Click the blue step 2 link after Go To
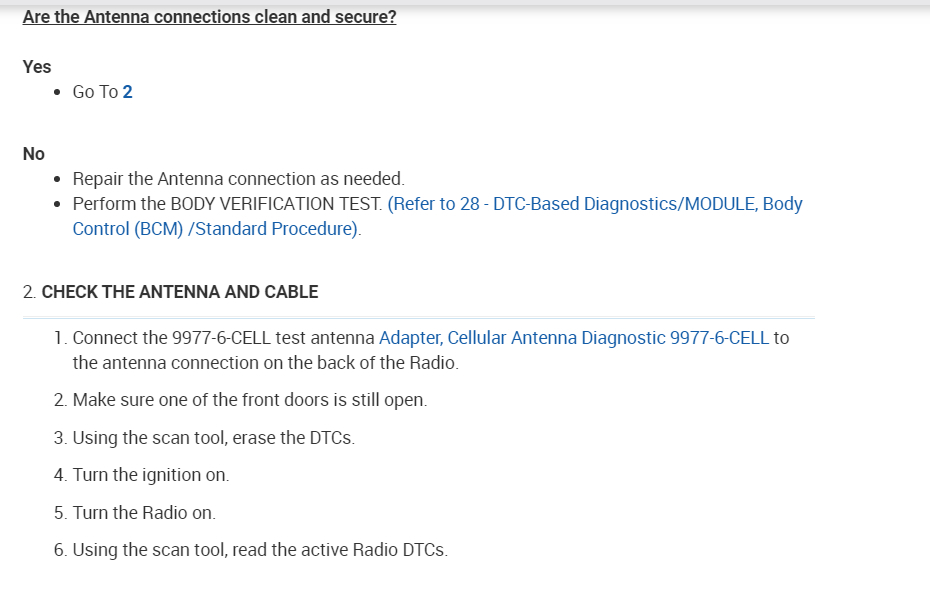The image size is (930, 598). click(x=127, y=92)
